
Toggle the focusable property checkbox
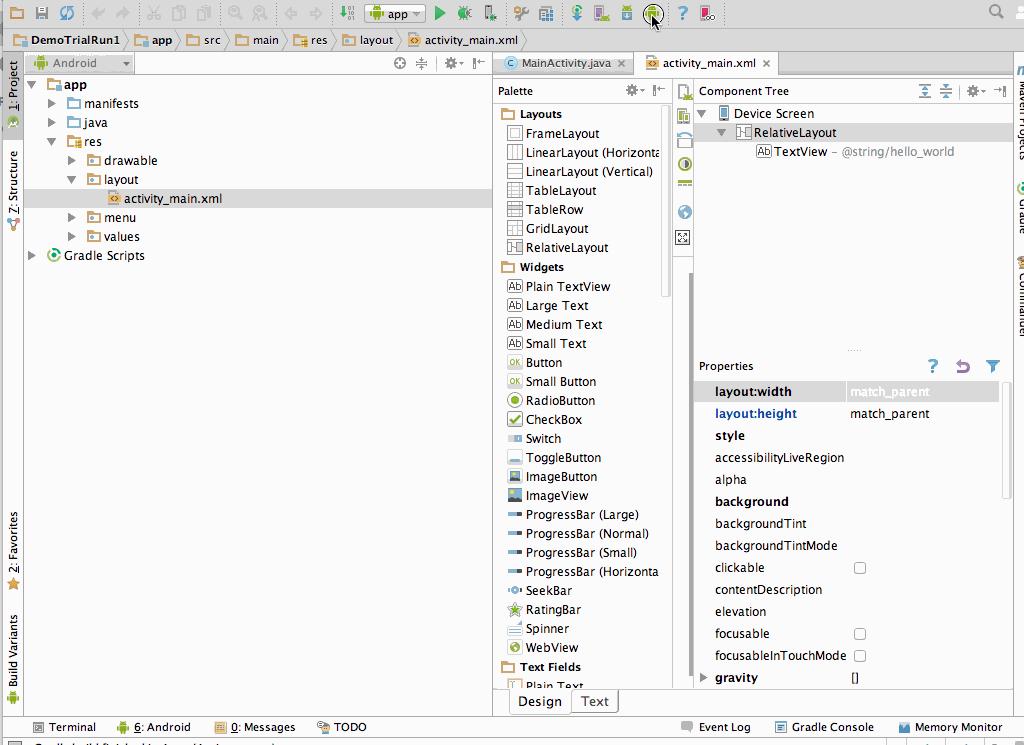tap(860, 634)
